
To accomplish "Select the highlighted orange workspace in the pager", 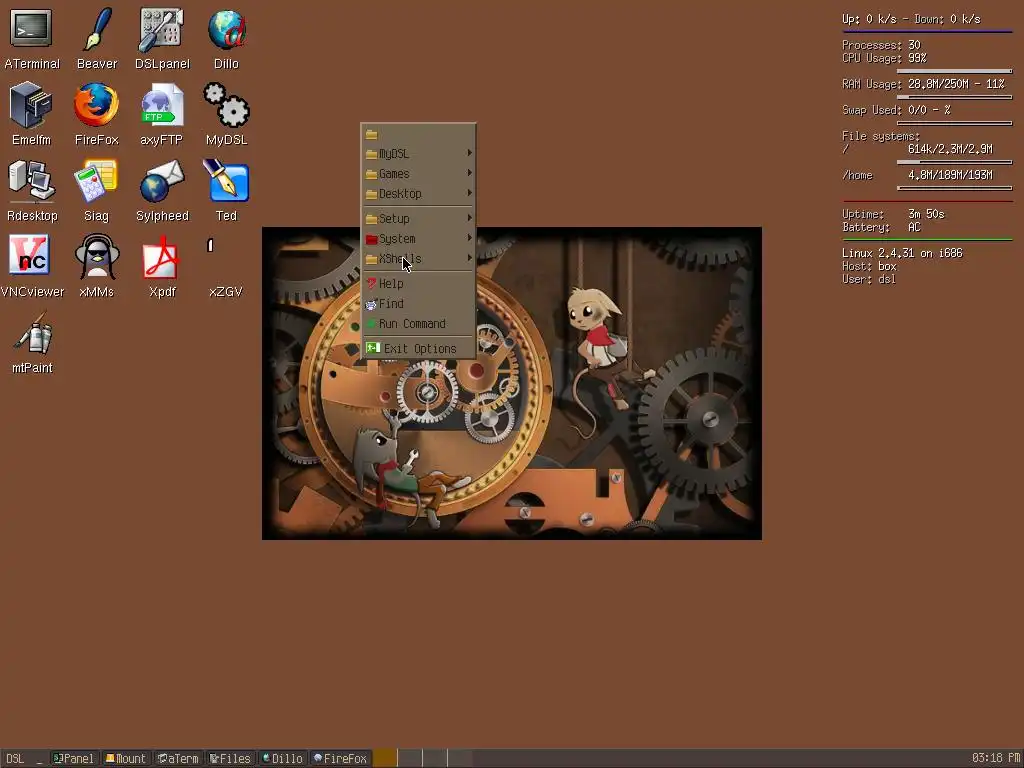I will 385,758.
